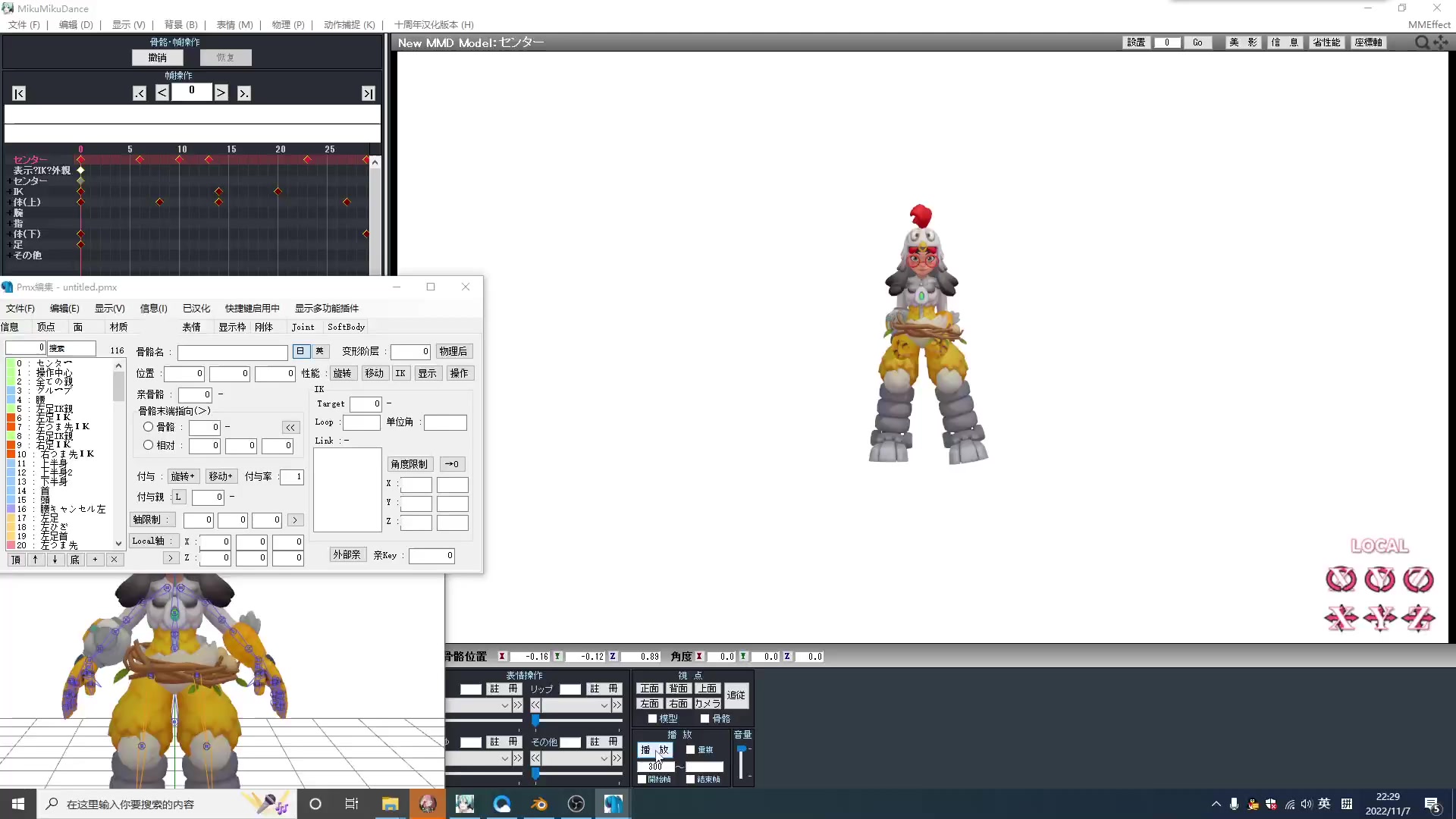This screenshot has height=819, width=1456.
Task: Click the bone tail '<<' button
Action: (x=290, y=428)
